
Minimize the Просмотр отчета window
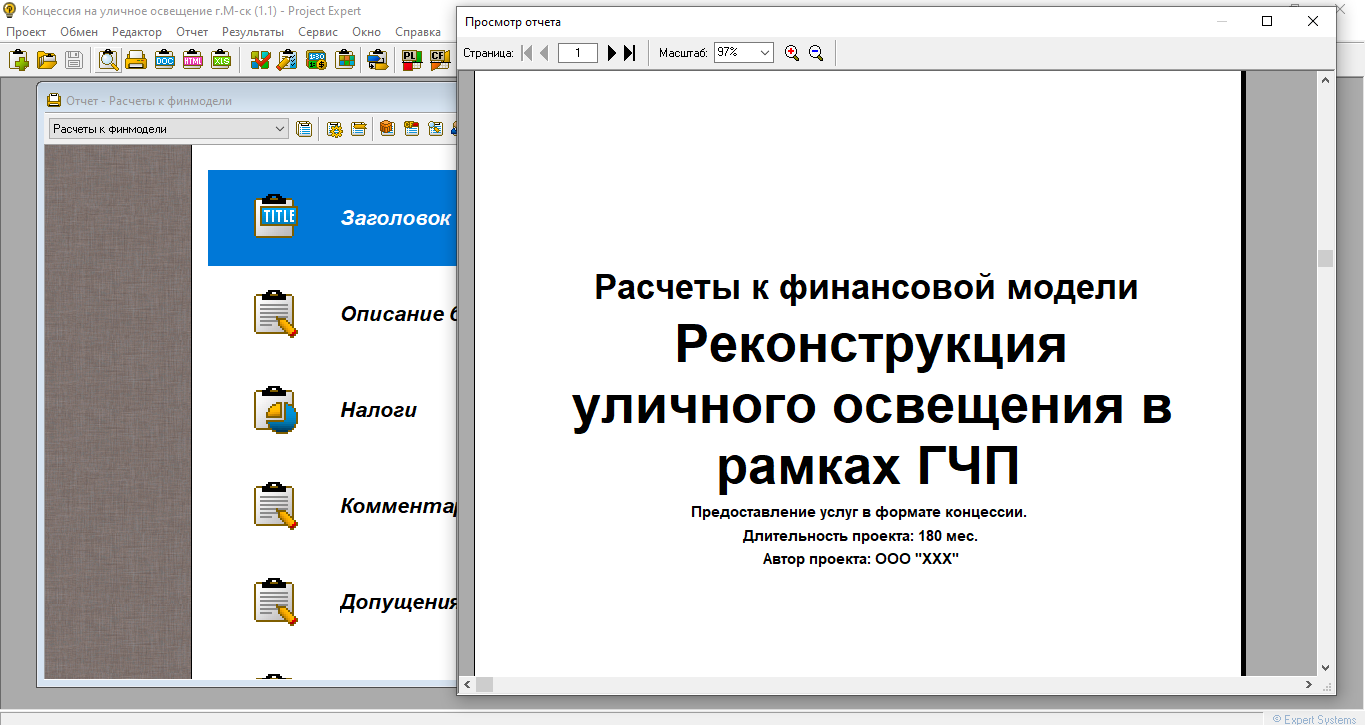[1221, 21]
